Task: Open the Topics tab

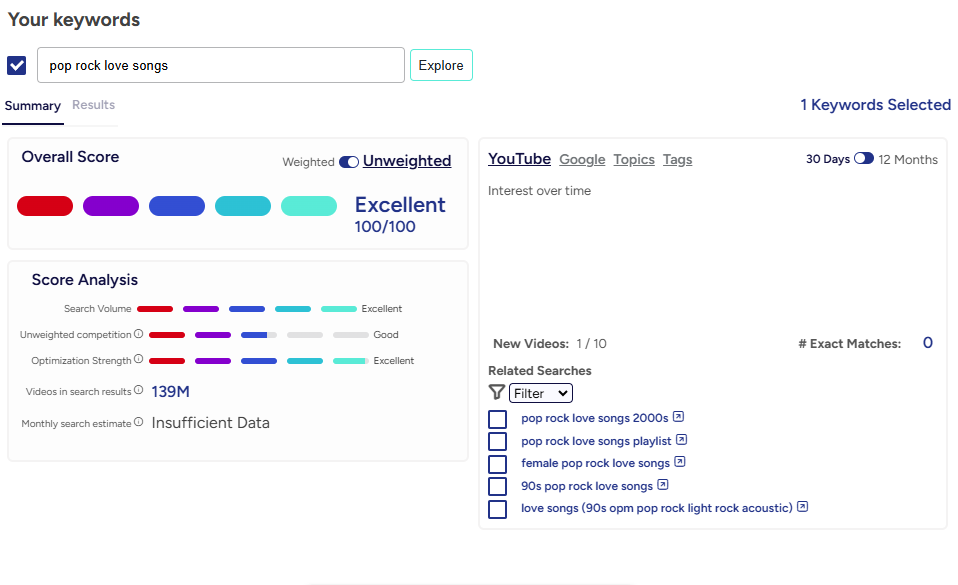Action: [634, 160]
